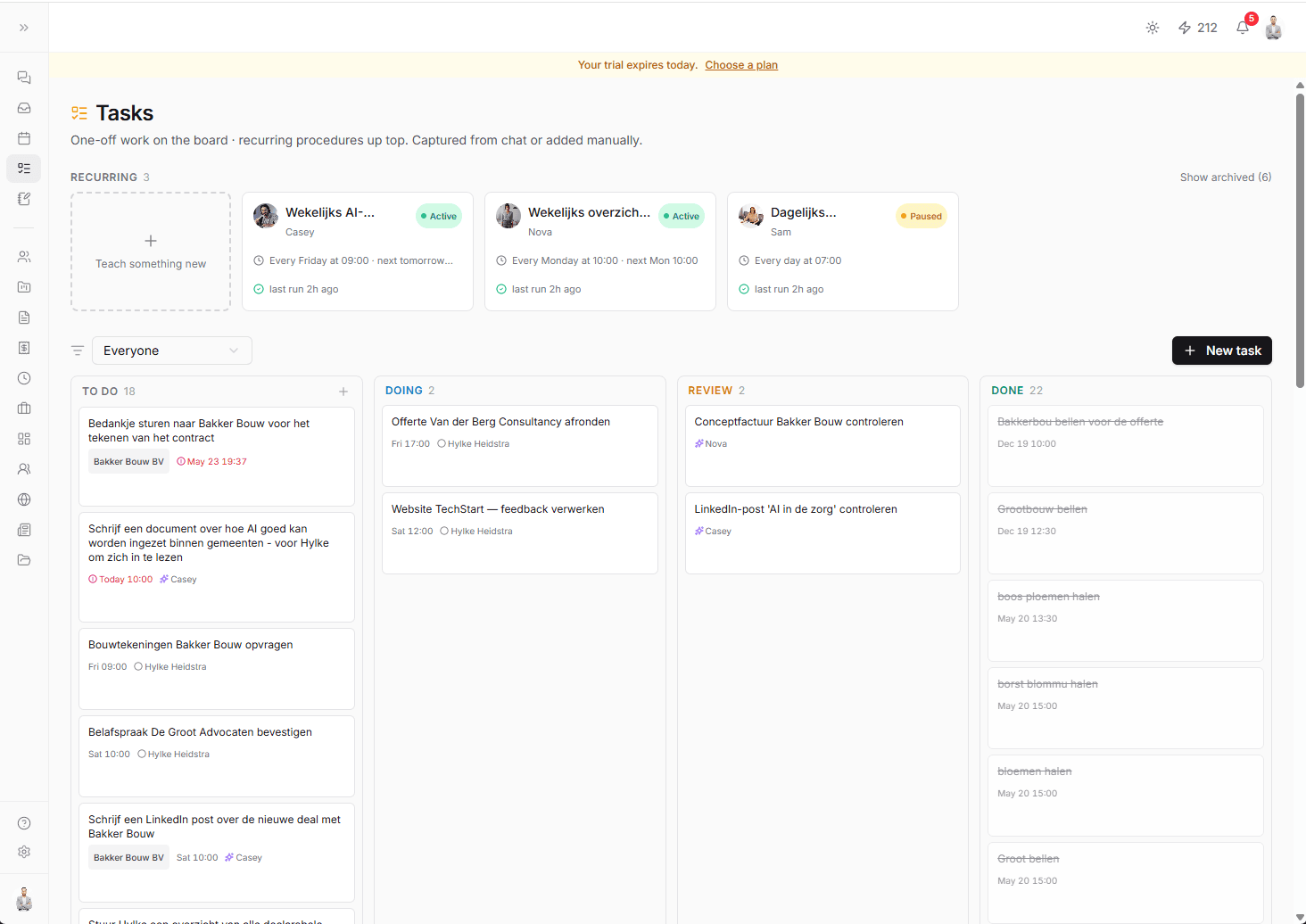The image size is (1306, 924).
Task: Open the briefcase icon in sidebar
Action: click(x=24, y=408)
